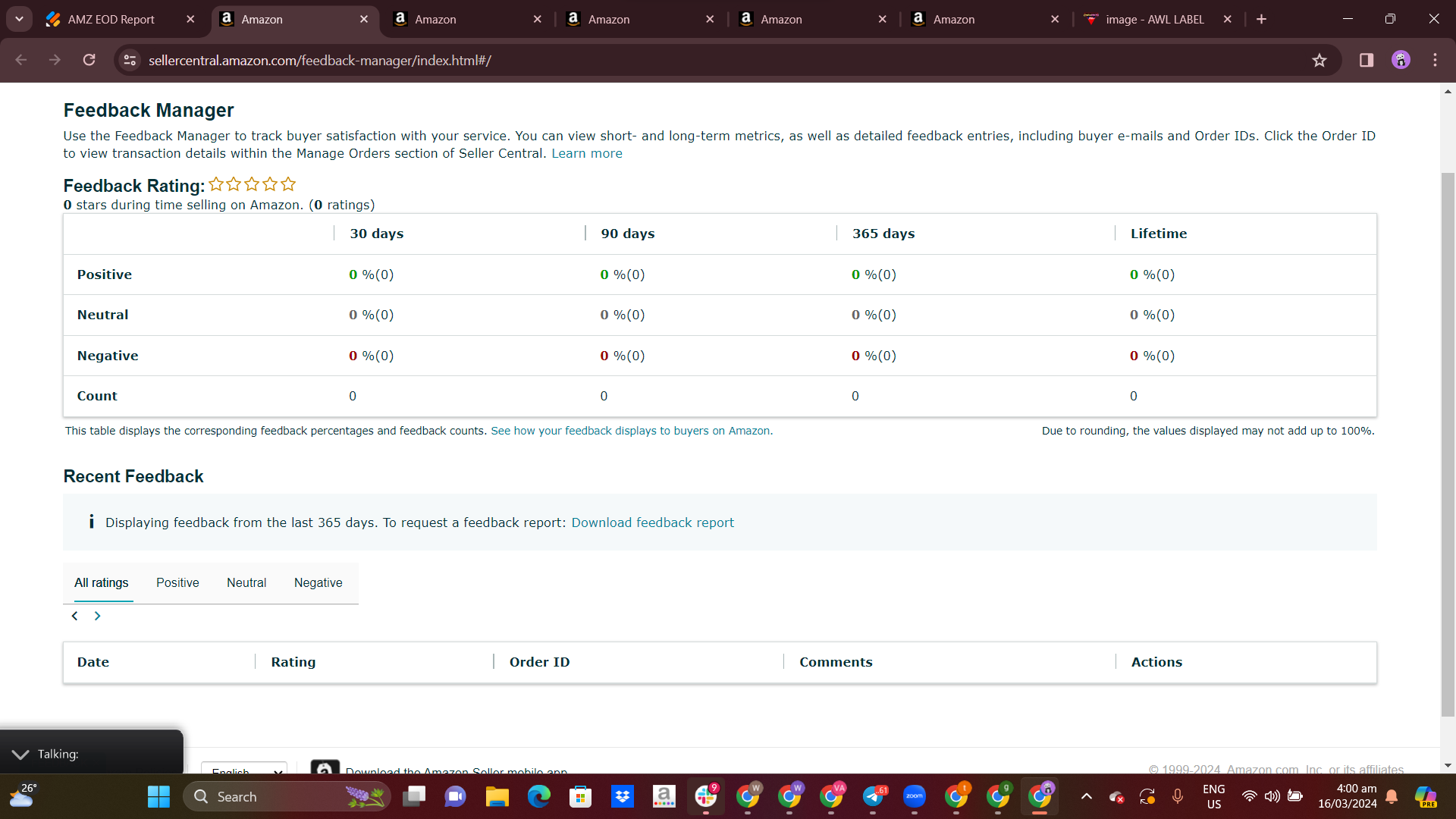Open Microsoft Store from the taskbar
Viewport: 1456px width, 819px height.
coord(581,796)
